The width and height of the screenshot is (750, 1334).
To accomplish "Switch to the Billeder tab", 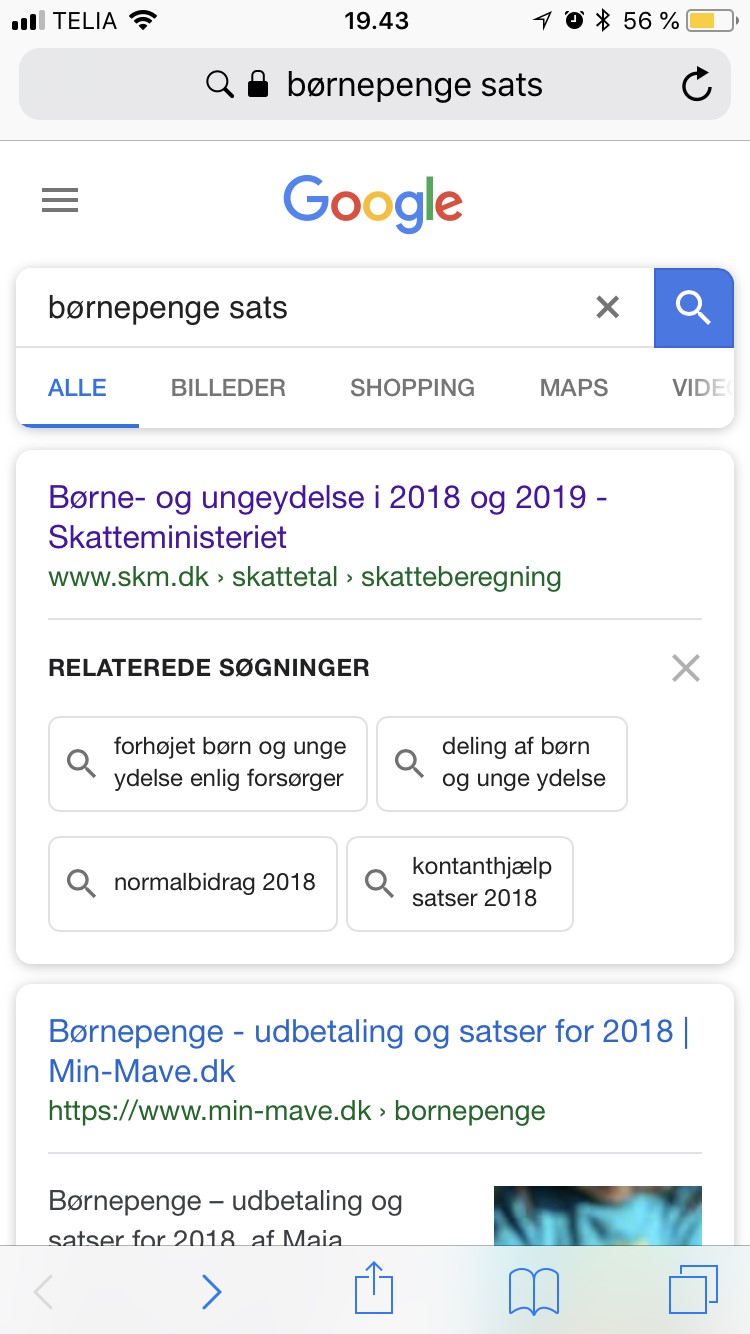I will tap(228, 388).
